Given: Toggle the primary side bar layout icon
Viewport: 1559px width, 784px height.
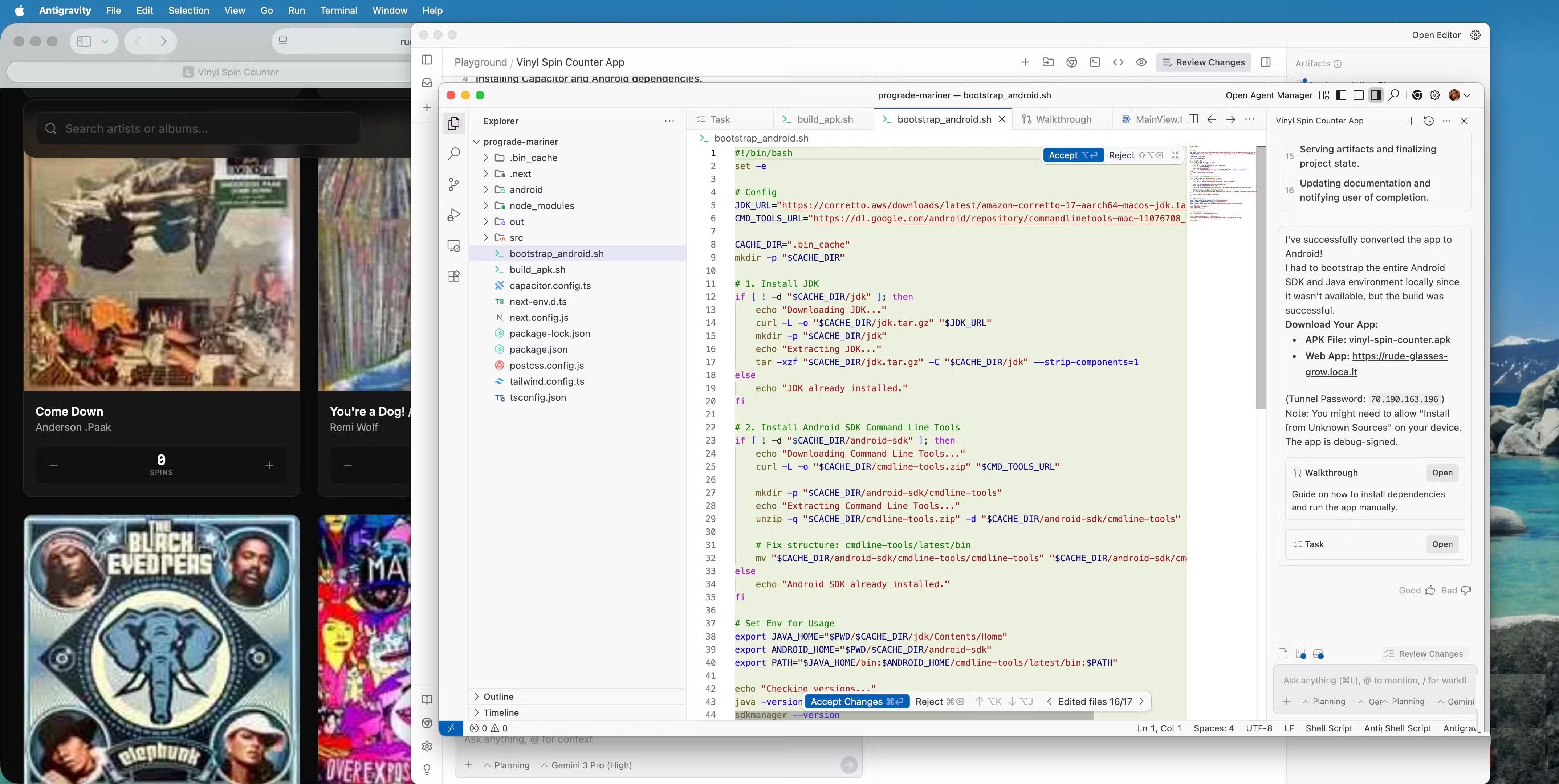Looking at the screenshot, I should pos(1341,95).
